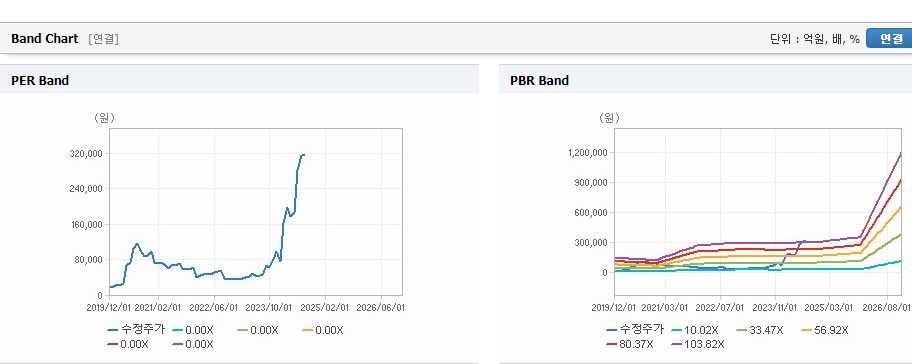
Task: Click the PER Band 320,000 axis label
Action: tap(86, 154)
